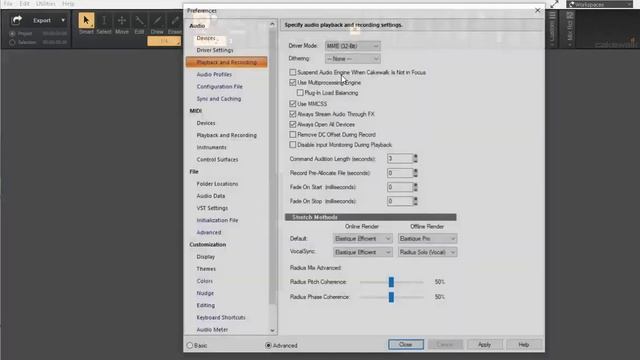Adjust Fade On Stop spinner arrows

(416, 201)
